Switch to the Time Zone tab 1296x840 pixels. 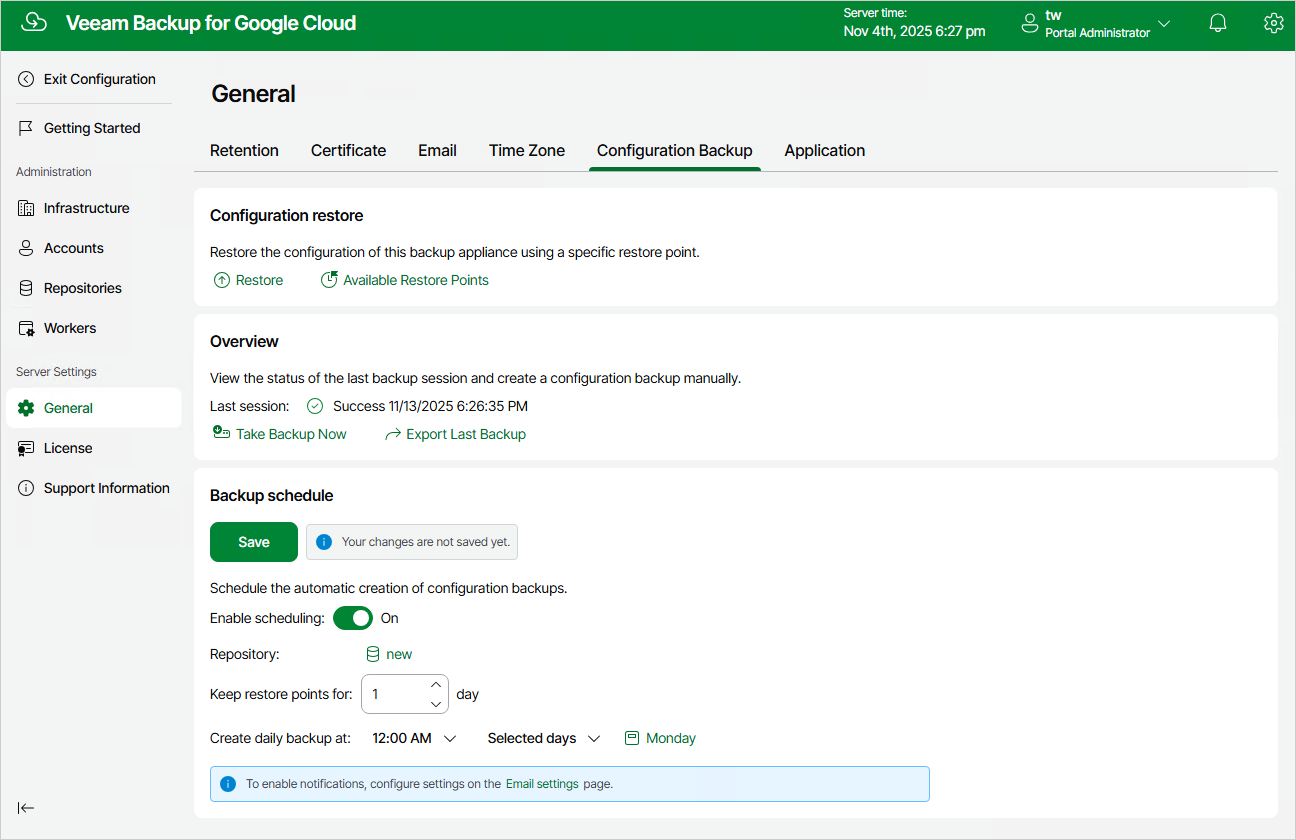tap(527, 150)
